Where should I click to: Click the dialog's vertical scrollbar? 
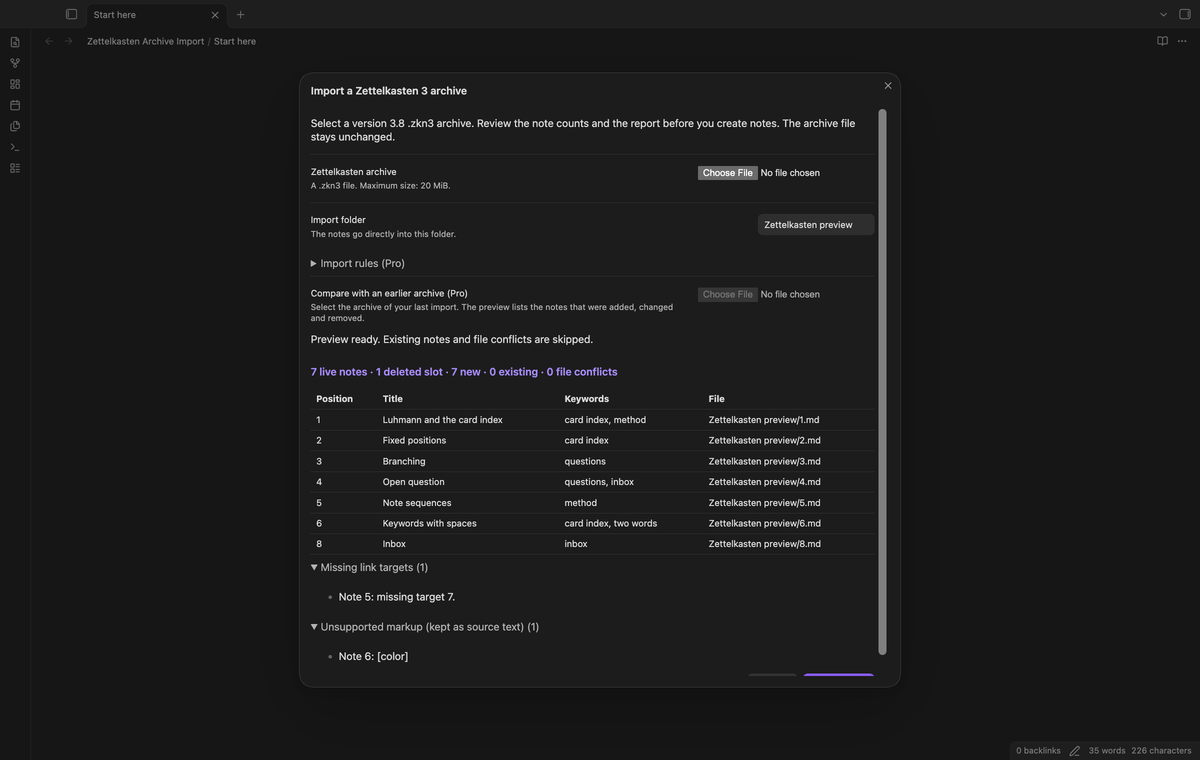(x=882, y=381)
